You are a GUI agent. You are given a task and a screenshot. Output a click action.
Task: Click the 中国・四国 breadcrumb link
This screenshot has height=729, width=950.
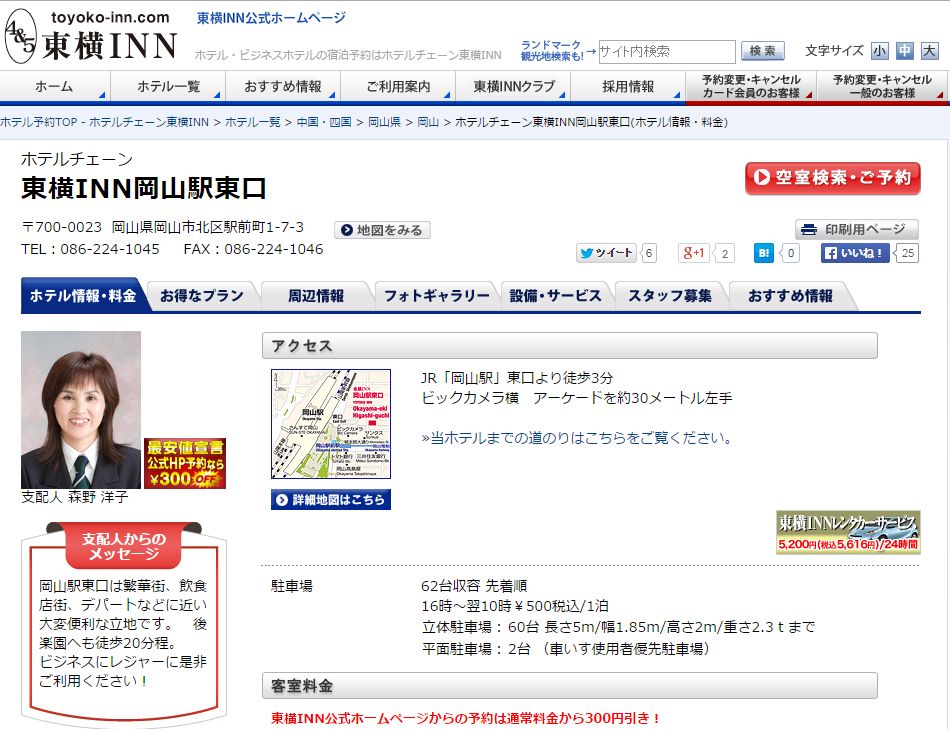click(324, 122)
